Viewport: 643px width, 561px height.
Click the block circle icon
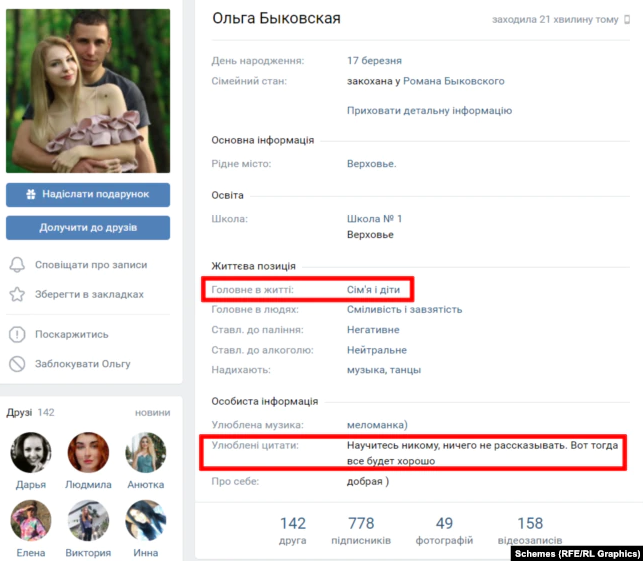[x=17, y=364]
